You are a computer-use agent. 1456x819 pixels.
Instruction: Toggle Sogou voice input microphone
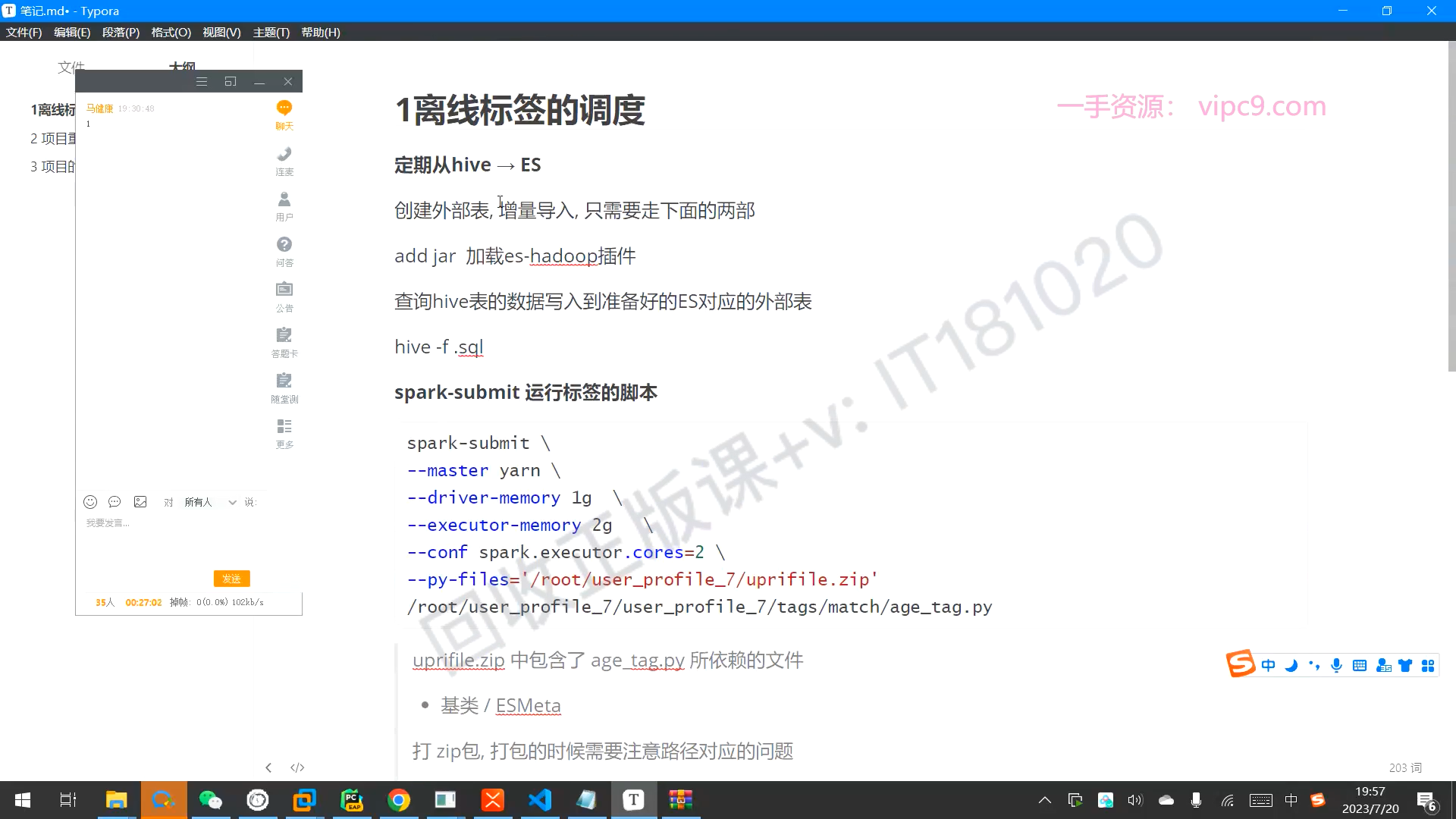tap(1336, 666)
